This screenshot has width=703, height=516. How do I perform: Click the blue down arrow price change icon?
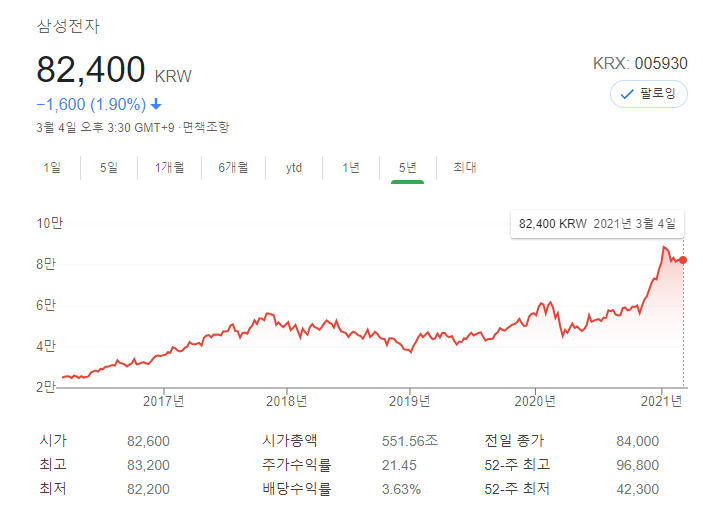(x=156, y=104)
